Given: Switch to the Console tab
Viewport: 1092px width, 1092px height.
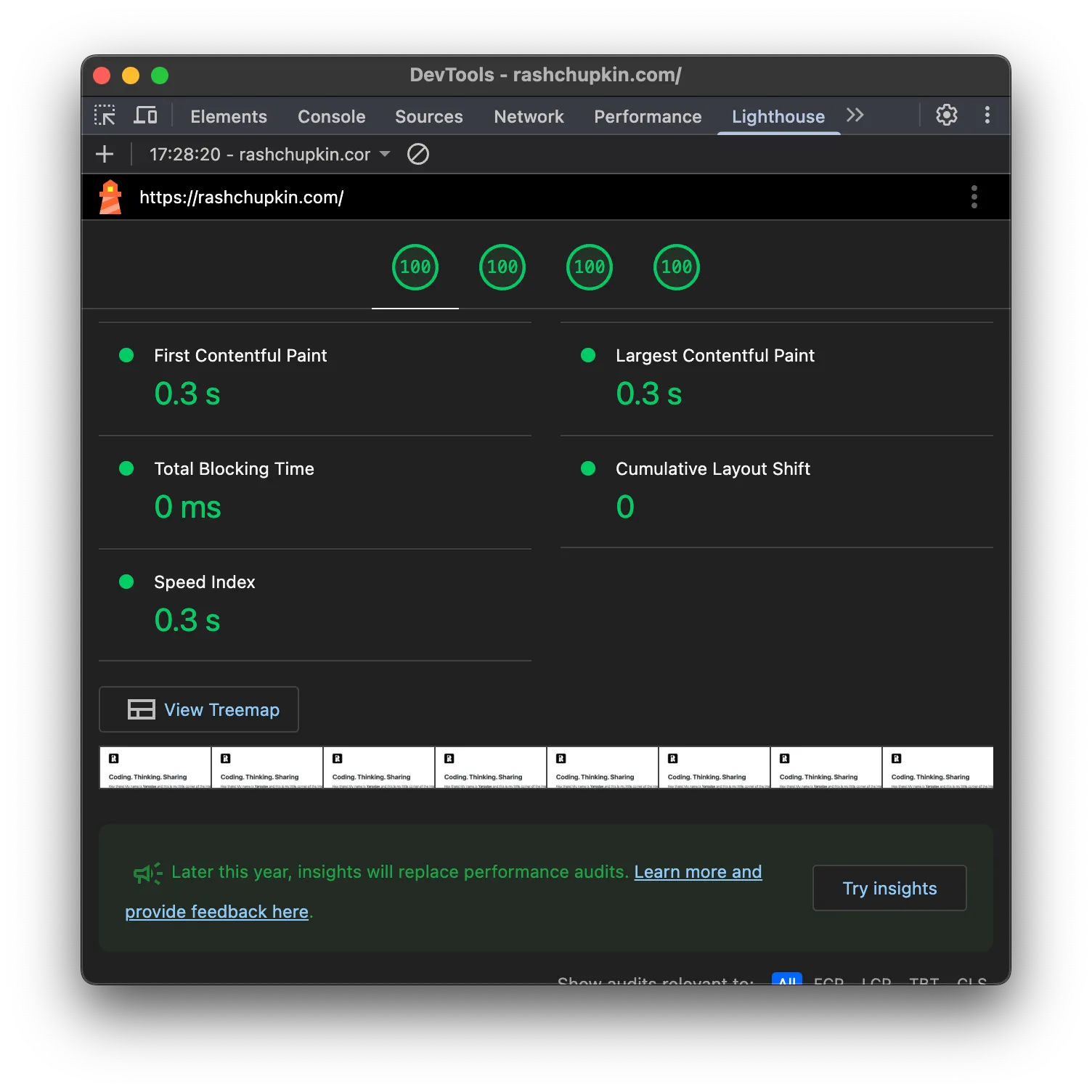Looking at the screenshot, I should [331, 116].
